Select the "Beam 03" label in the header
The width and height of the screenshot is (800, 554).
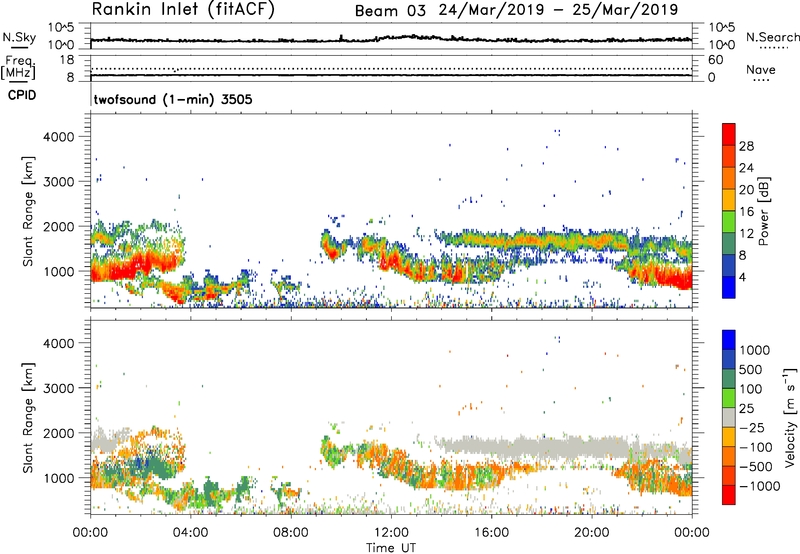point(390,11)
